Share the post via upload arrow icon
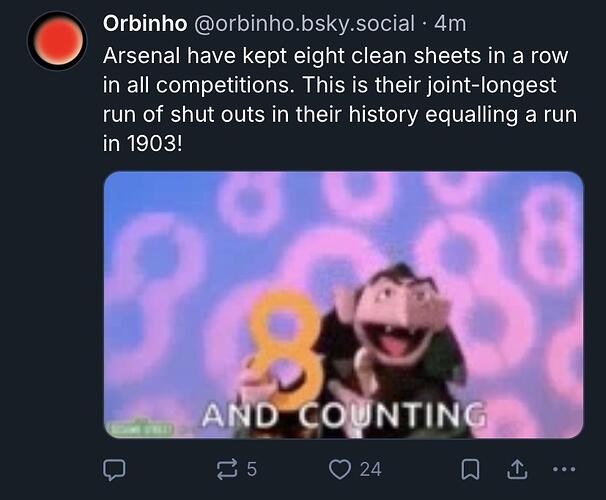This screenshot has height=500, width=606. pos(517,468)
